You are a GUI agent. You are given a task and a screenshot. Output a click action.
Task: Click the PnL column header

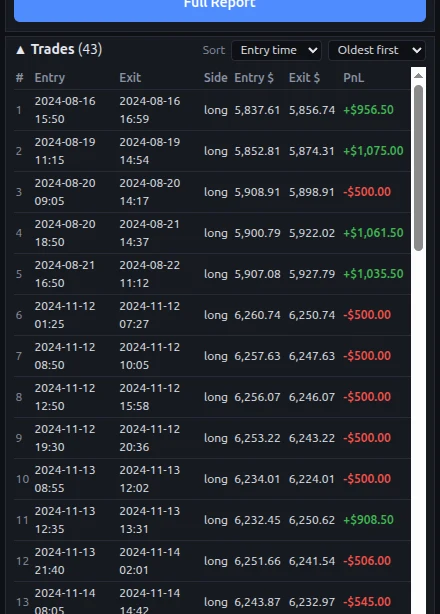tap(353, 78)
